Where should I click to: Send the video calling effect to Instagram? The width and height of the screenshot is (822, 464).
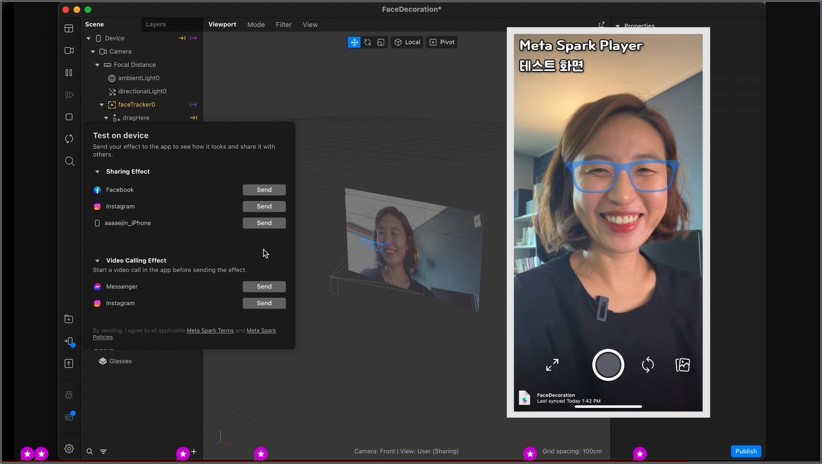point(264,303)
